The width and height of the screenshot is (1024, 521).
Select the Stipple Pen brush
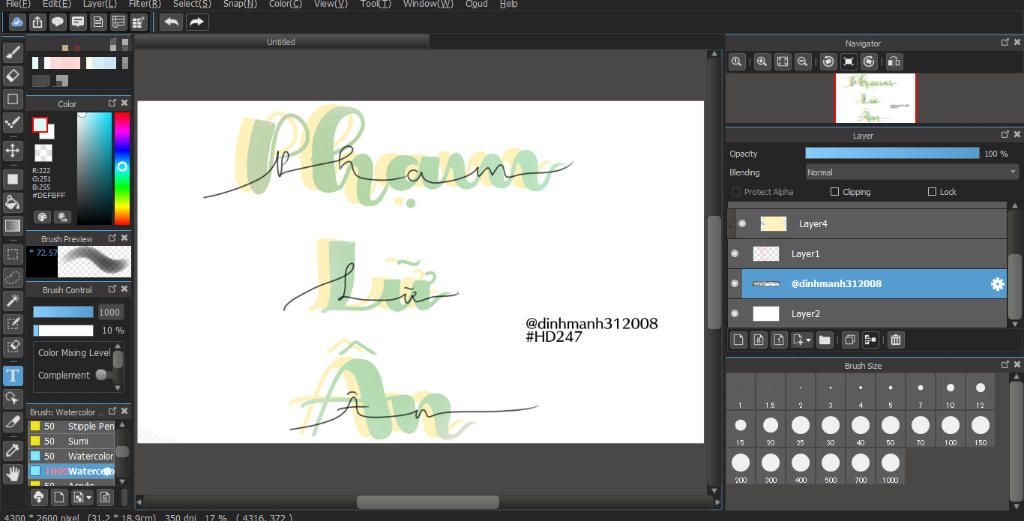click(x=72, y=426)
